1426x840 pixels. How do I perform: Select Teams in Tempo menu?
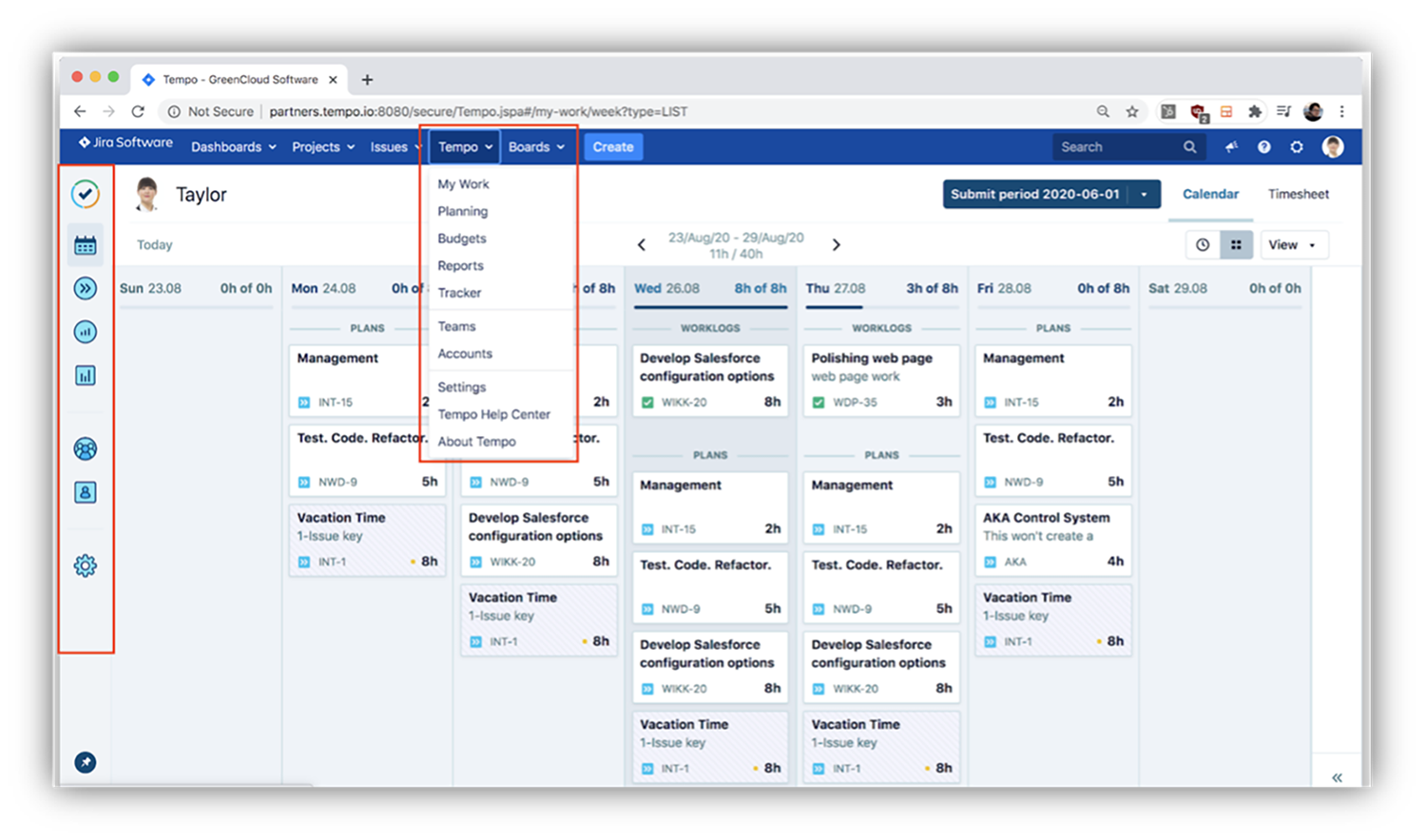pos(456,326)
